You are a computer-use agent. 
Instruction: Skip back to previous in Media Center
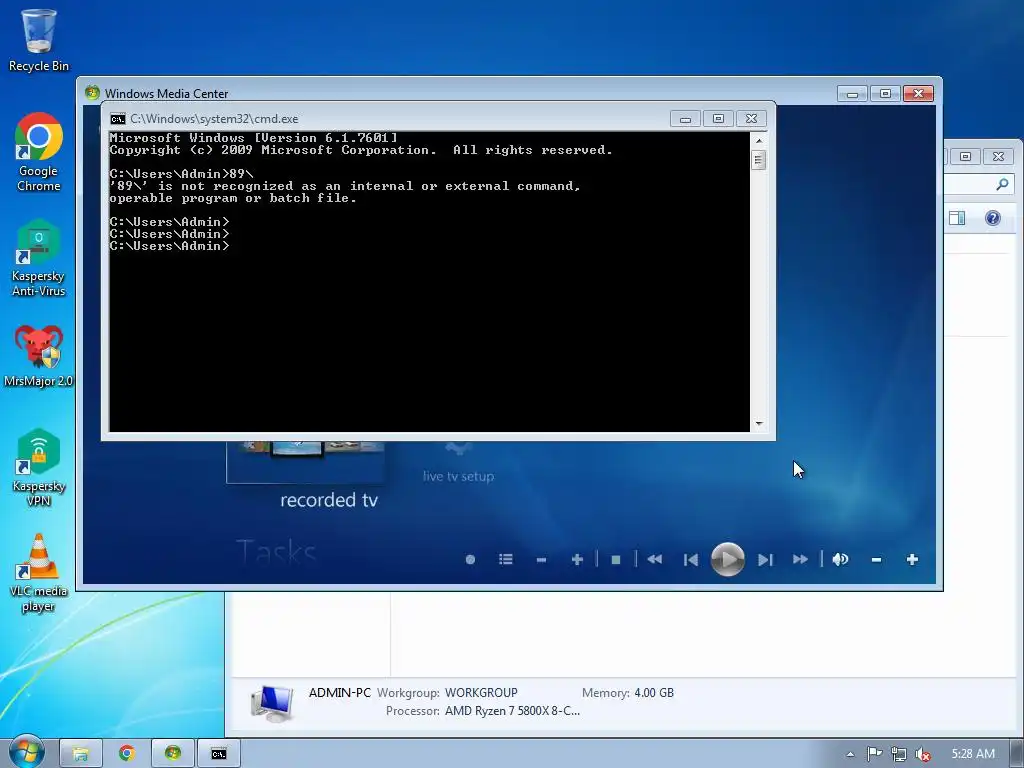pos(690,560)
